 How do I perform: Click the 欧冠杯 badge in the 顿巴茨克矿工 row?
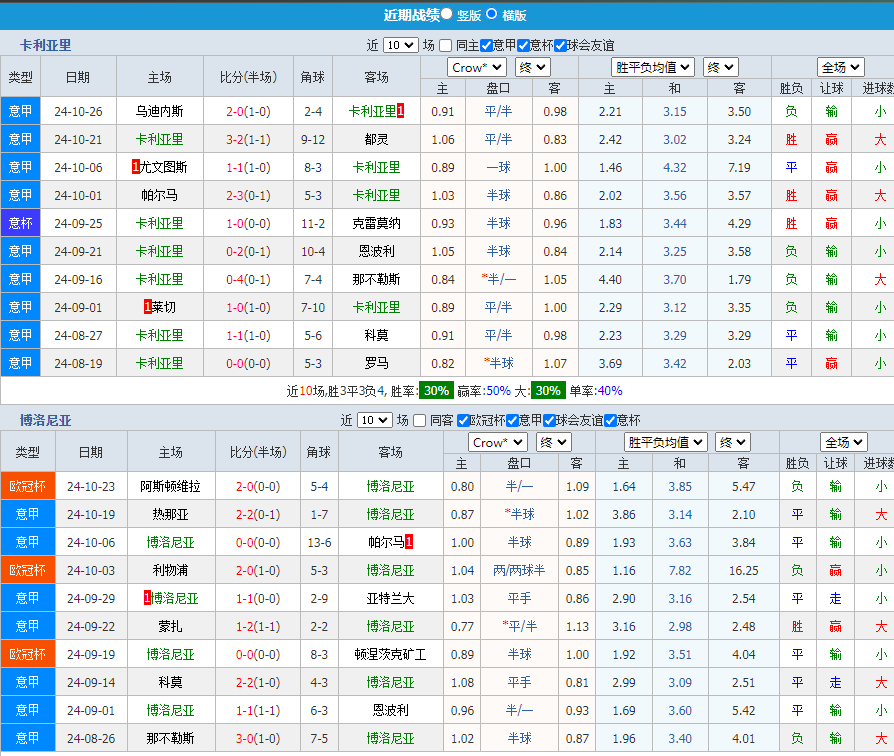pyautogui.click(x=28, y=654)
